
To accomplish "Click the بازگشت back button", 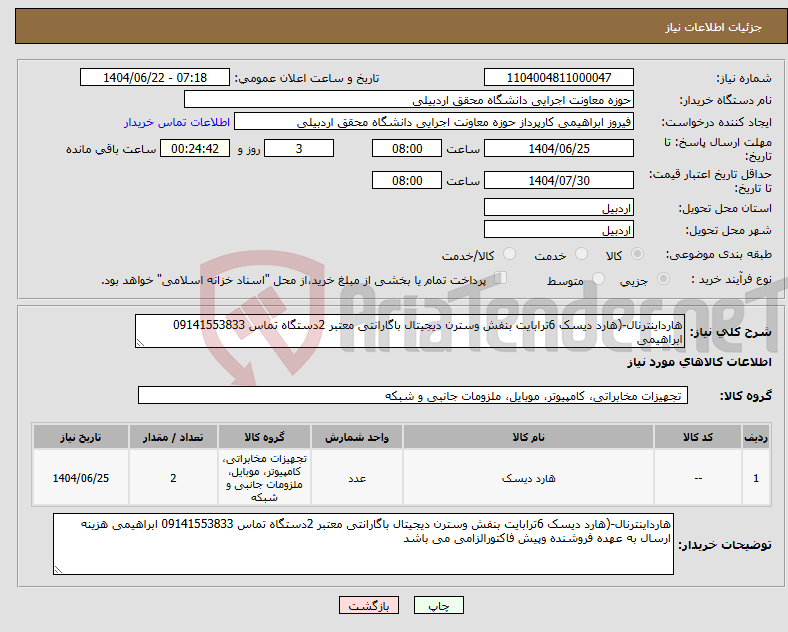I will coord(369,605).
